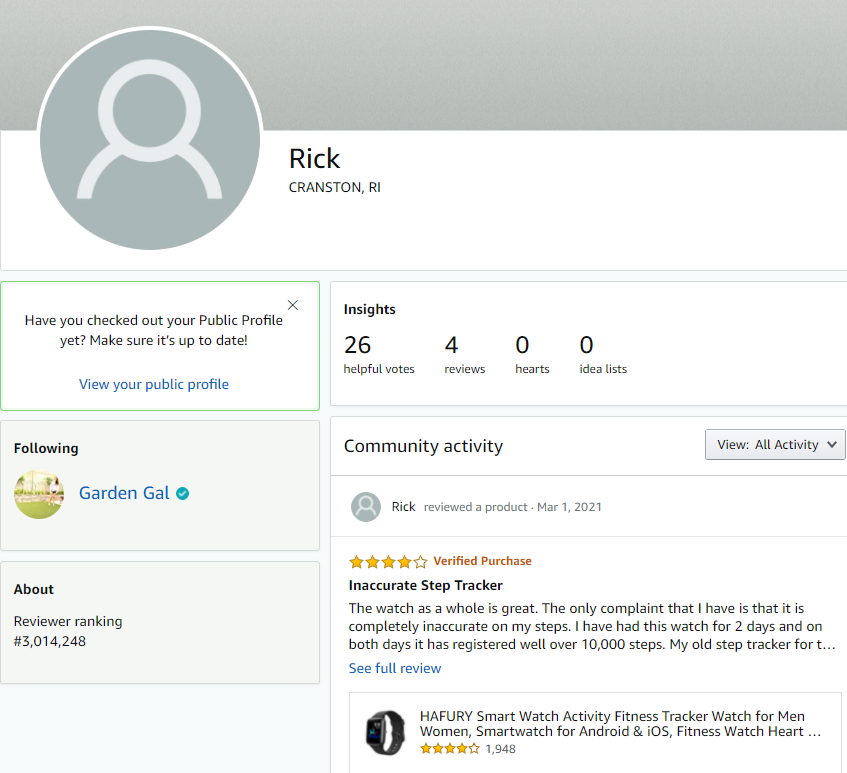Viewport: 847px width, 773px height.
Task: Open See full review link
Action: 395,668
